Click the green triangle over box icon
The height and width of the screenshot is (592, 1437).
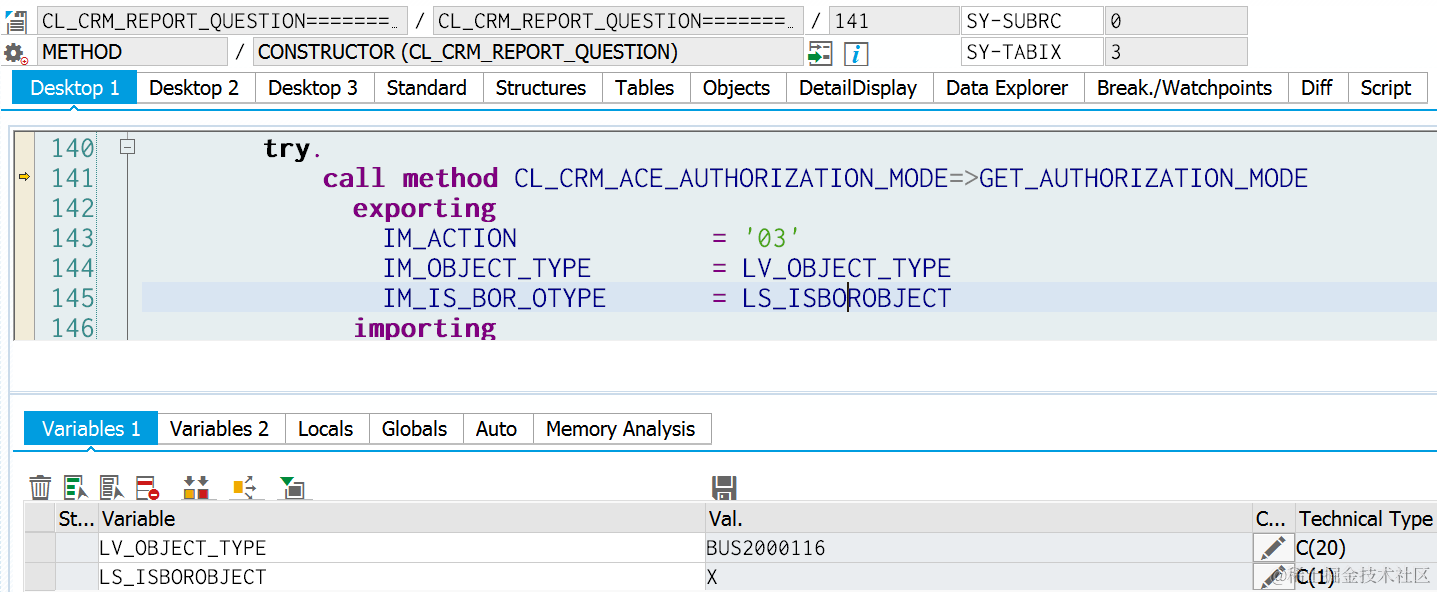coord(293,487)
